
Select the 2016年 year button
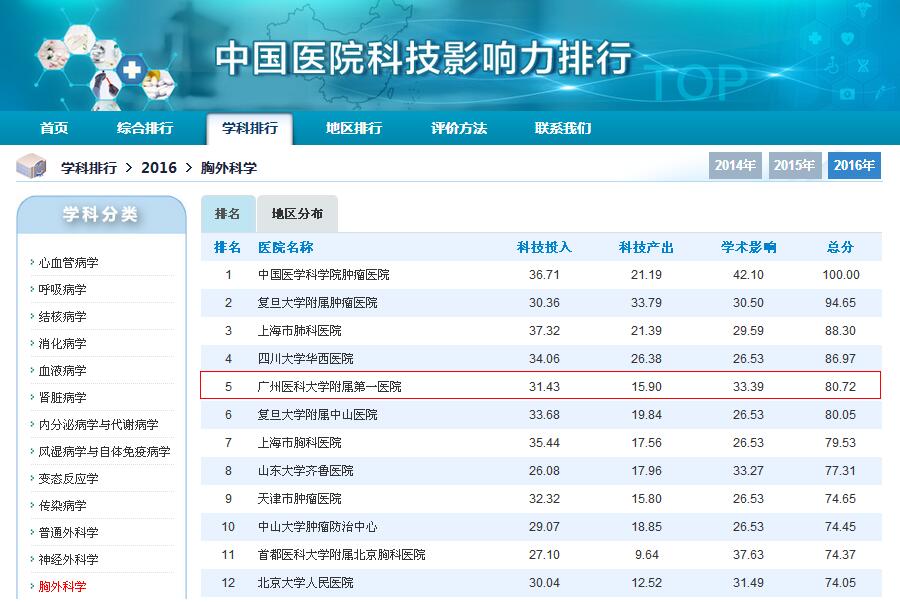(x=854, y=165)
